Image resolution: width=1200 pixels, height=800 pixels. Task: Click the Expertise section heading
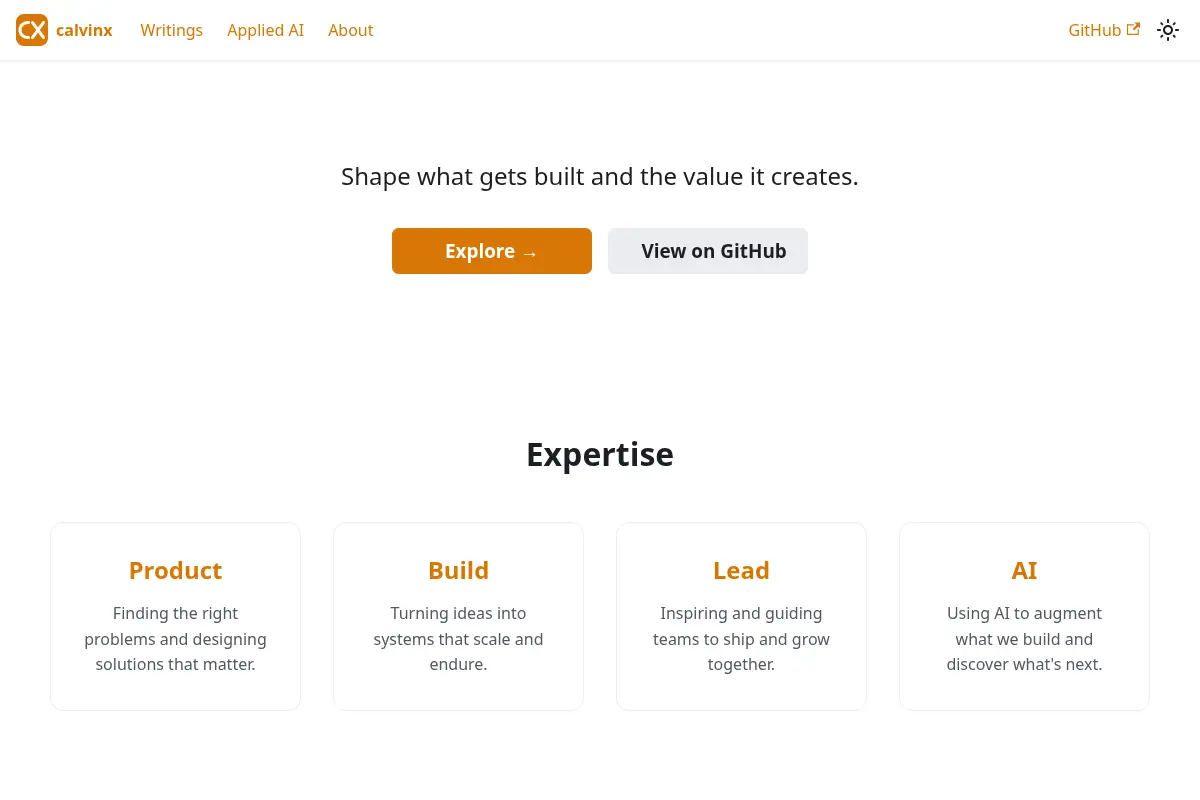[600, 454]
